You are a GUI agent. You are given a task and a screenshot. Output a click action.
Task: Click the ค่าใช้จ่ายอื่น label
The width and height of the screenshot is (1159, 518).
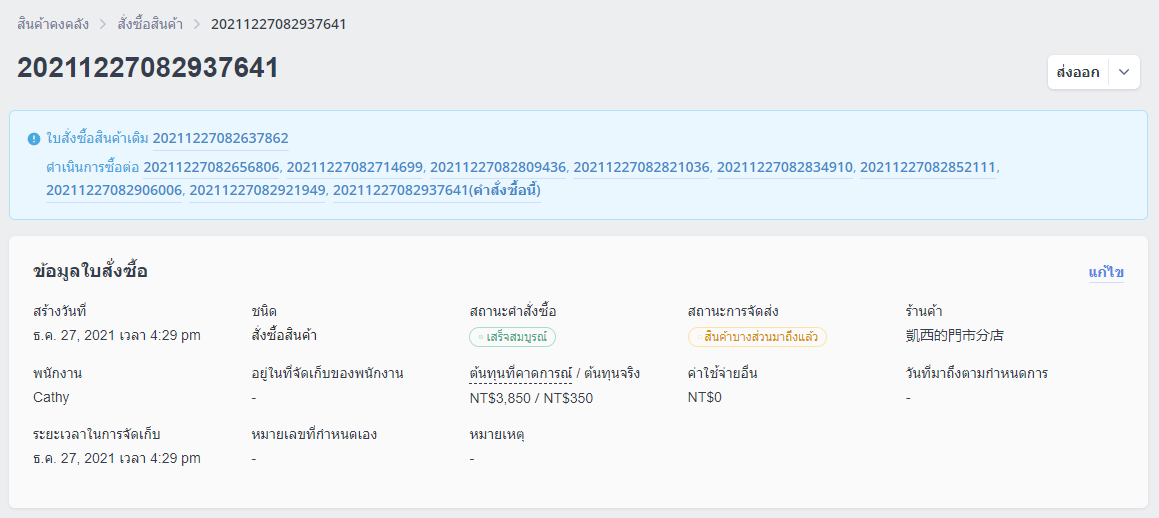[722, 373]
